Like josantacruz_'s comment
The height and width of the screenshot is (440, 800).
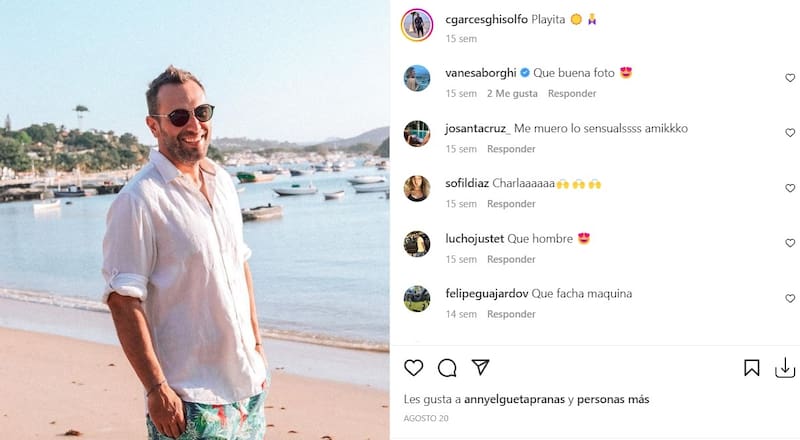(790, 133)
